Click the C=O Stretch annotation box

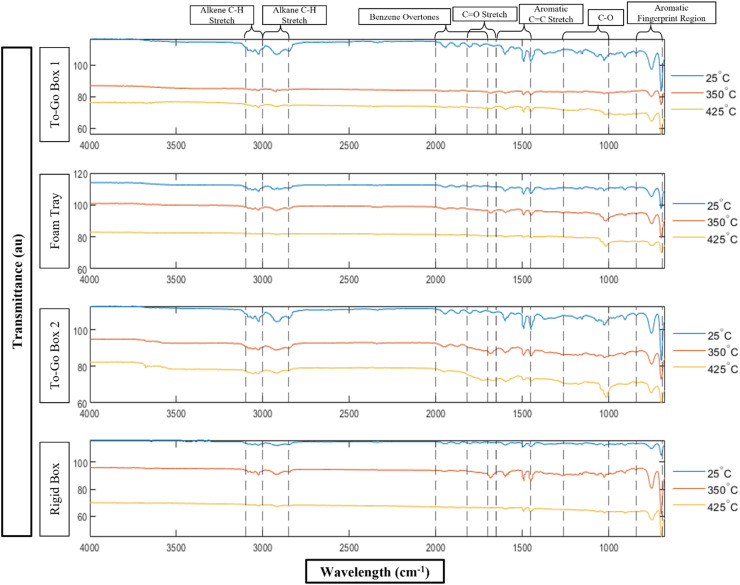pyautogui.click(x=485, y=15)
